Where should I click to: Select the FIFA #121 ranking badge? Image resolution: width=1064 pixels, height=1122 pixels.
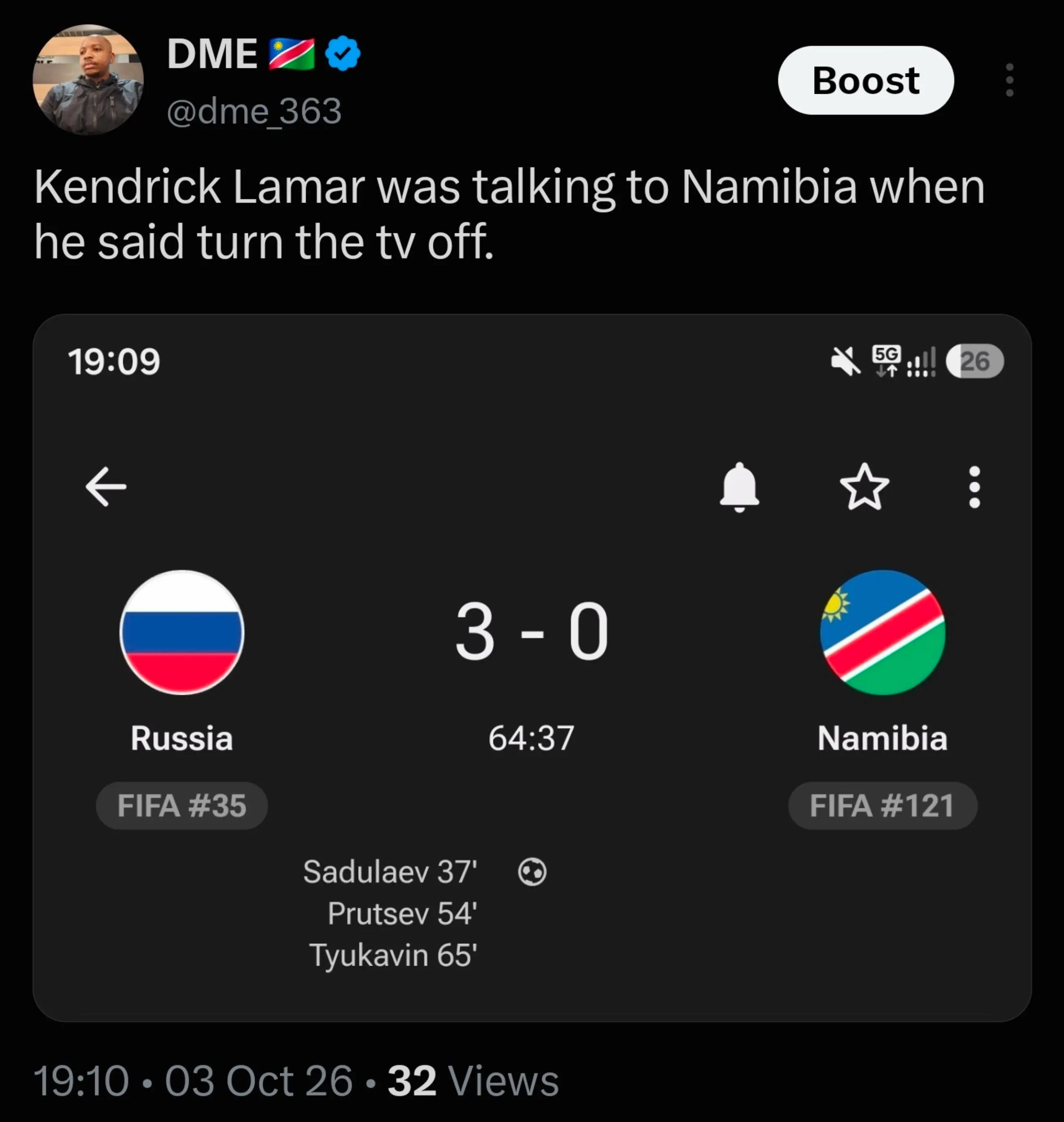click(x=882, y=805)
